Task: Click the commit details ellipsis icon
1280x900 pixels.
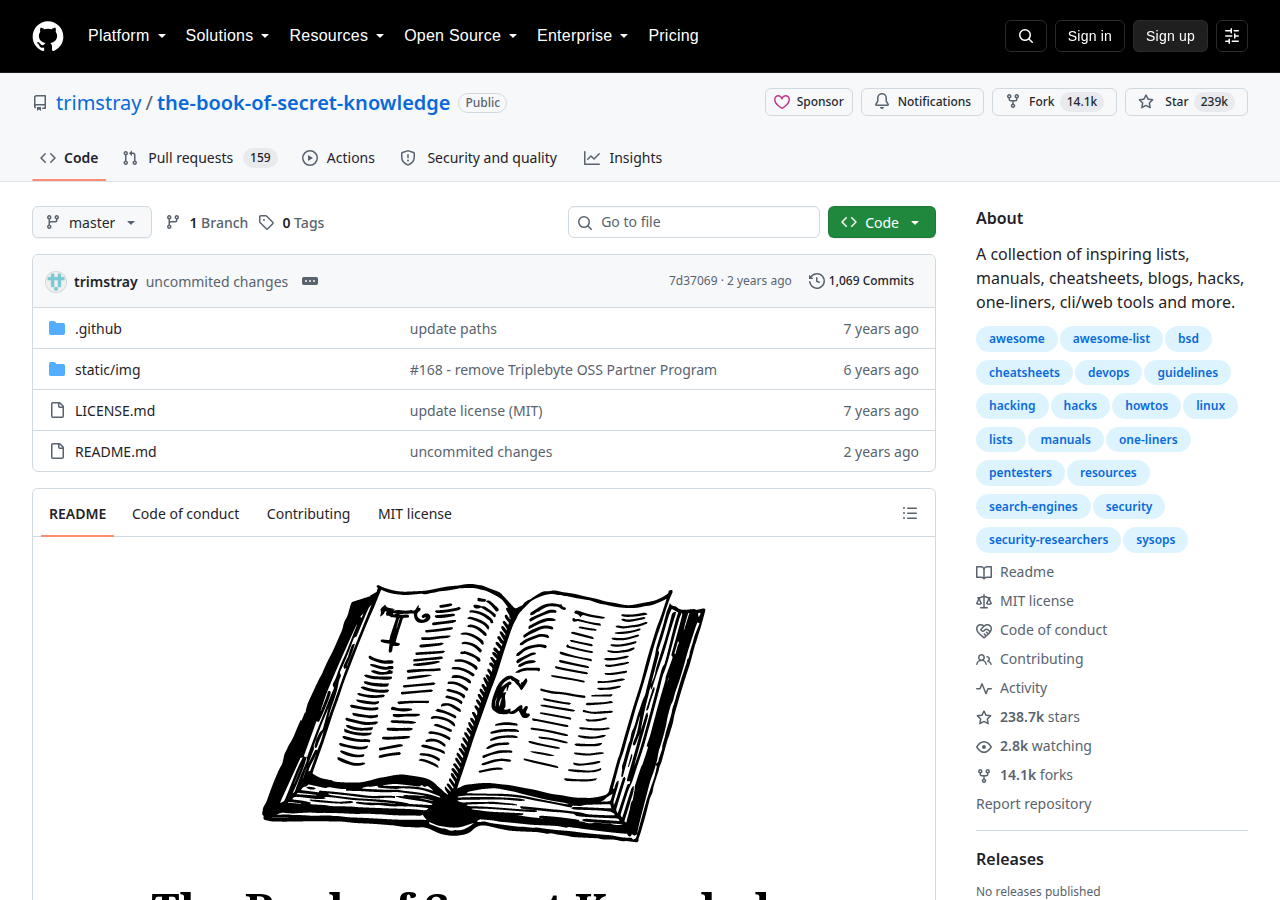Action: [x=310, y=281]
